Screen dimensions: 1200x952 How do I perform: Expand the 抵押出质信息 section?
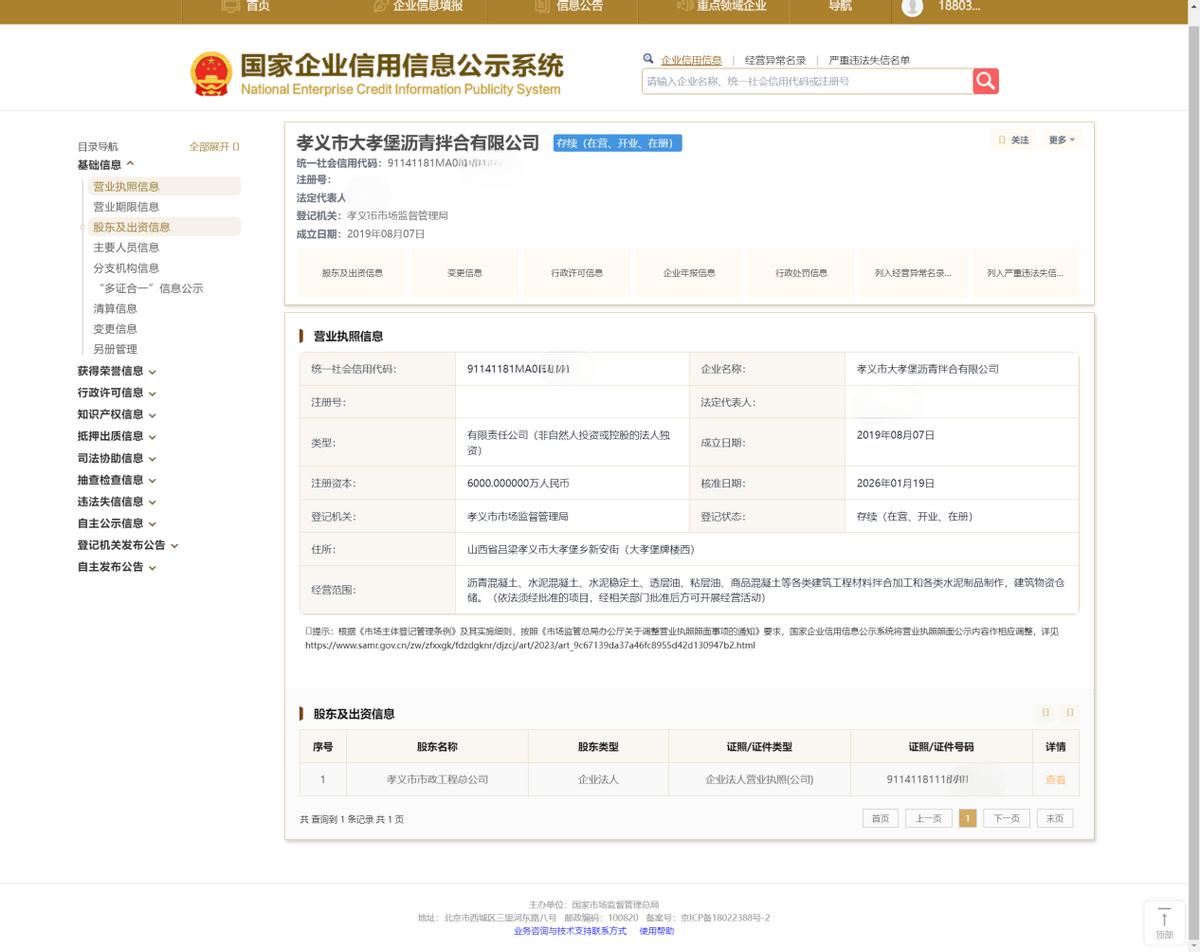coord(117,436)
